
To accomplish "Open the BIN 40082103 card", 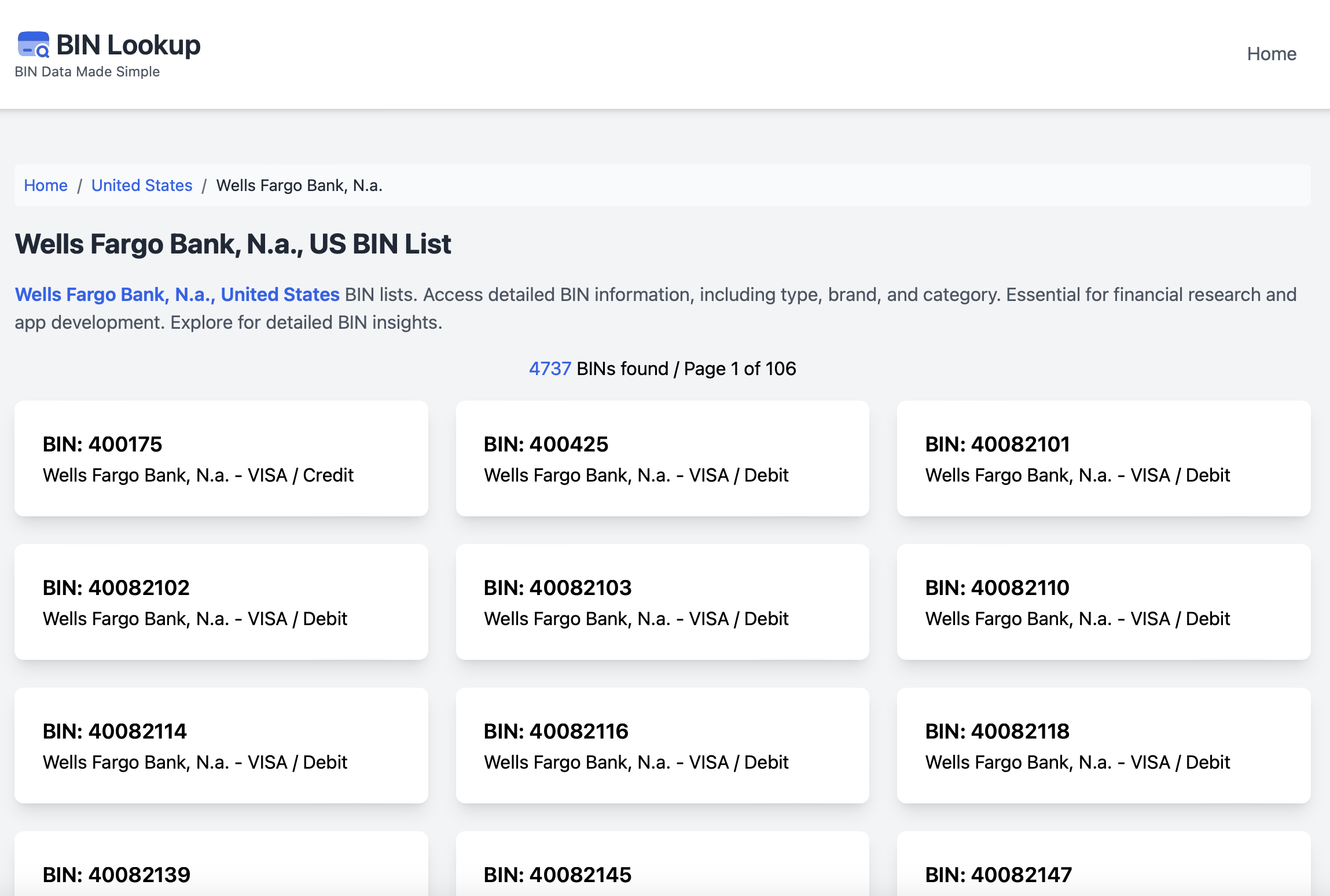I will 662,602.
